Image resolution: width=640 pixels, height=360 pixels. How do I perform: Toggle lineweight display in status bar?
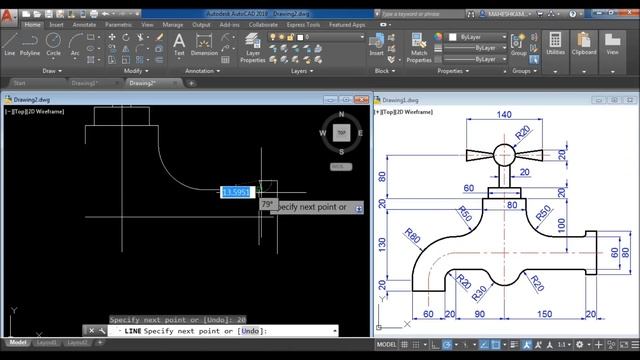514,344
